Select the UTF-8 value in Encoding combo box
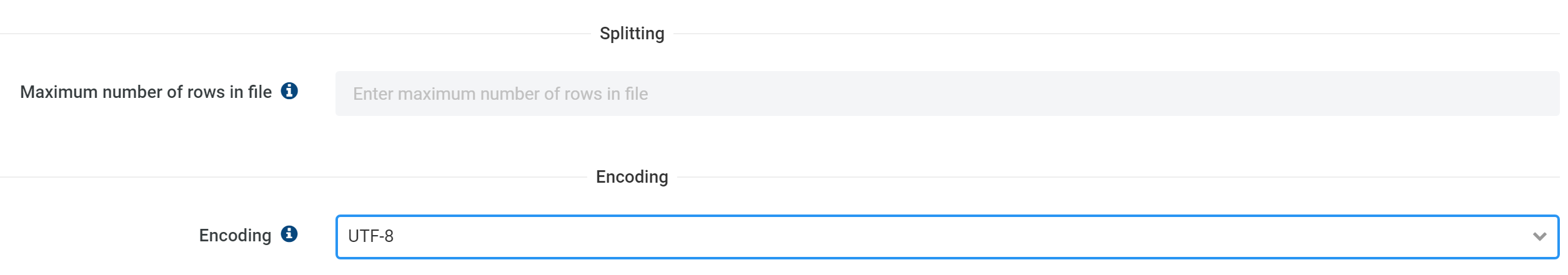1568x275 pixels. (x=370, y=237)
